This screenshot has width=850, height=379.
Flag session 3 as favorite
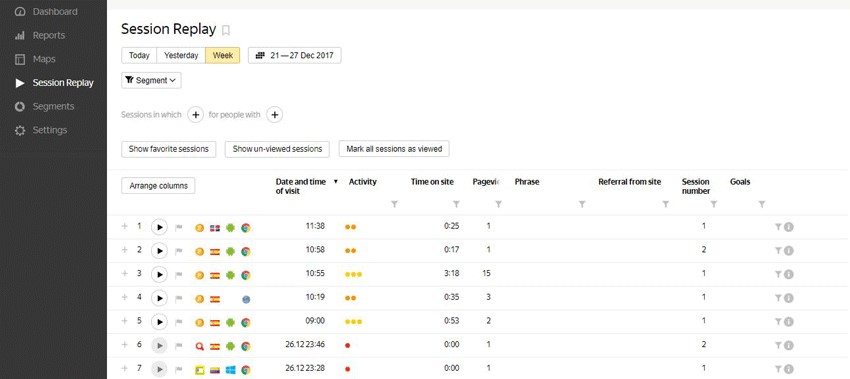point(179,275)
